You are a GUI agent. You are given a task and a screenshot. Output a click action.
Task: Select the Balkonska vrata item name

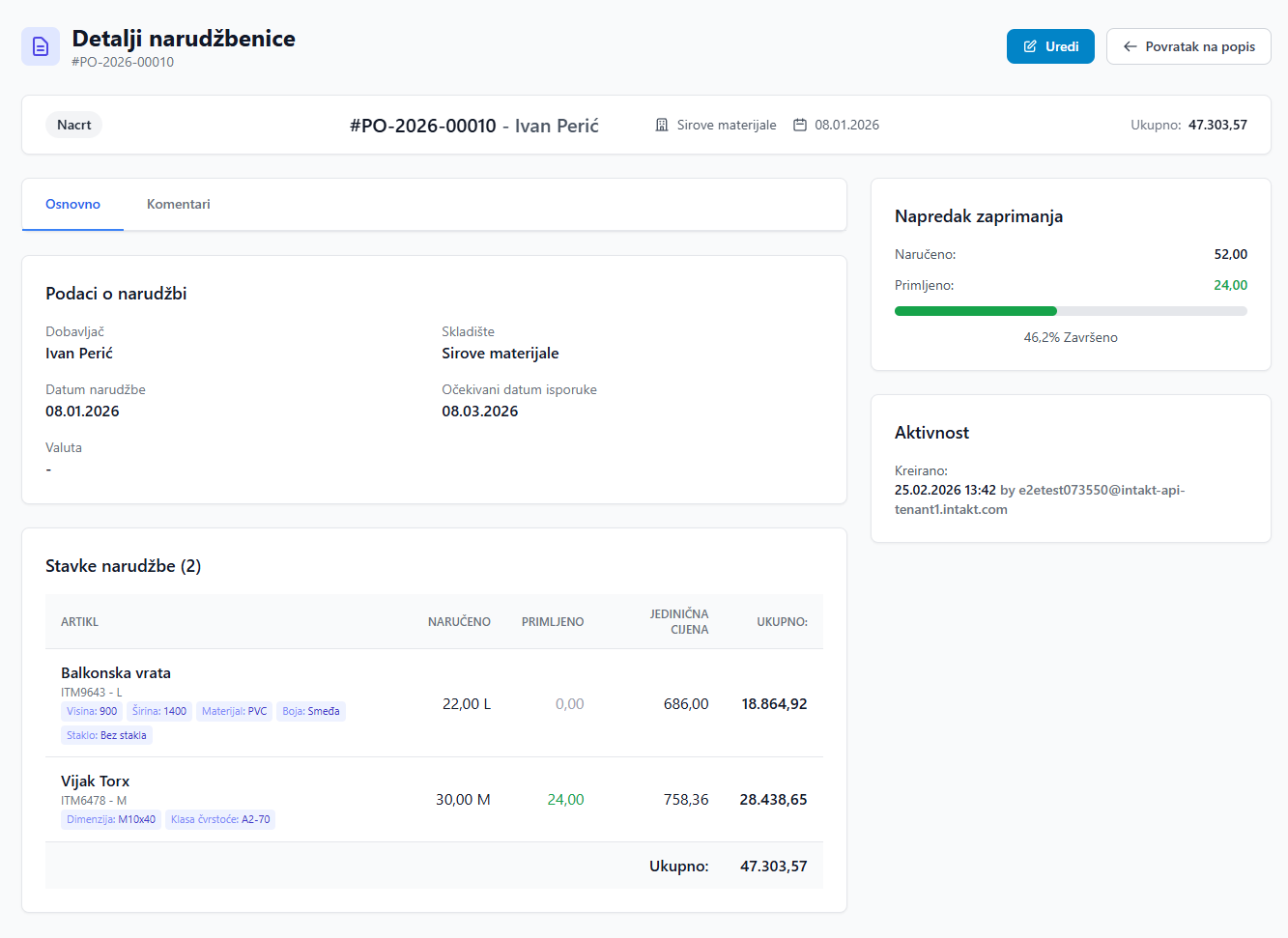(116, 672)
